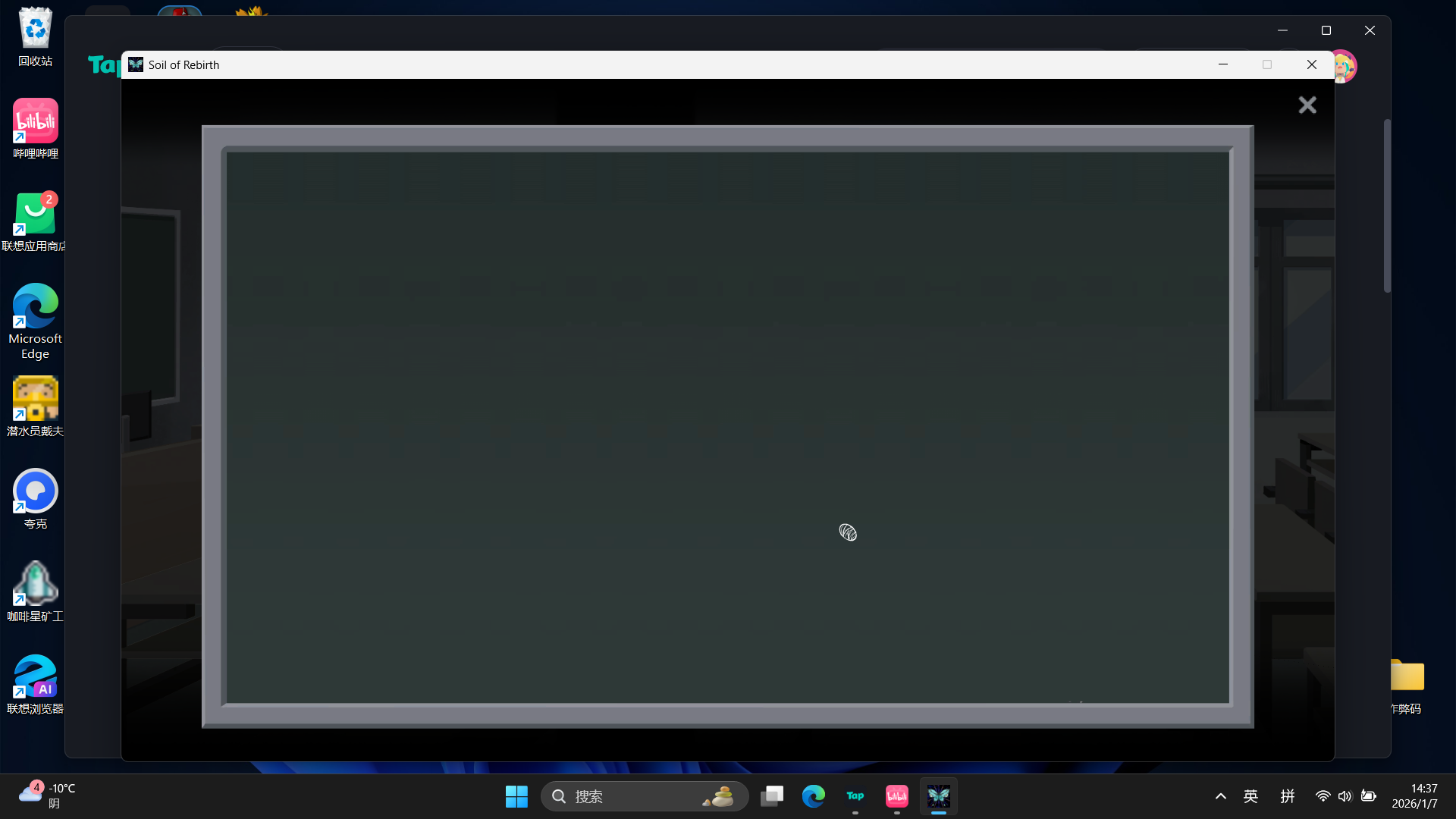This screenshot has width=1456, height=819.
Task: Switch to Soil of Rebirth taskbar icon
Action: coord(938,796)
